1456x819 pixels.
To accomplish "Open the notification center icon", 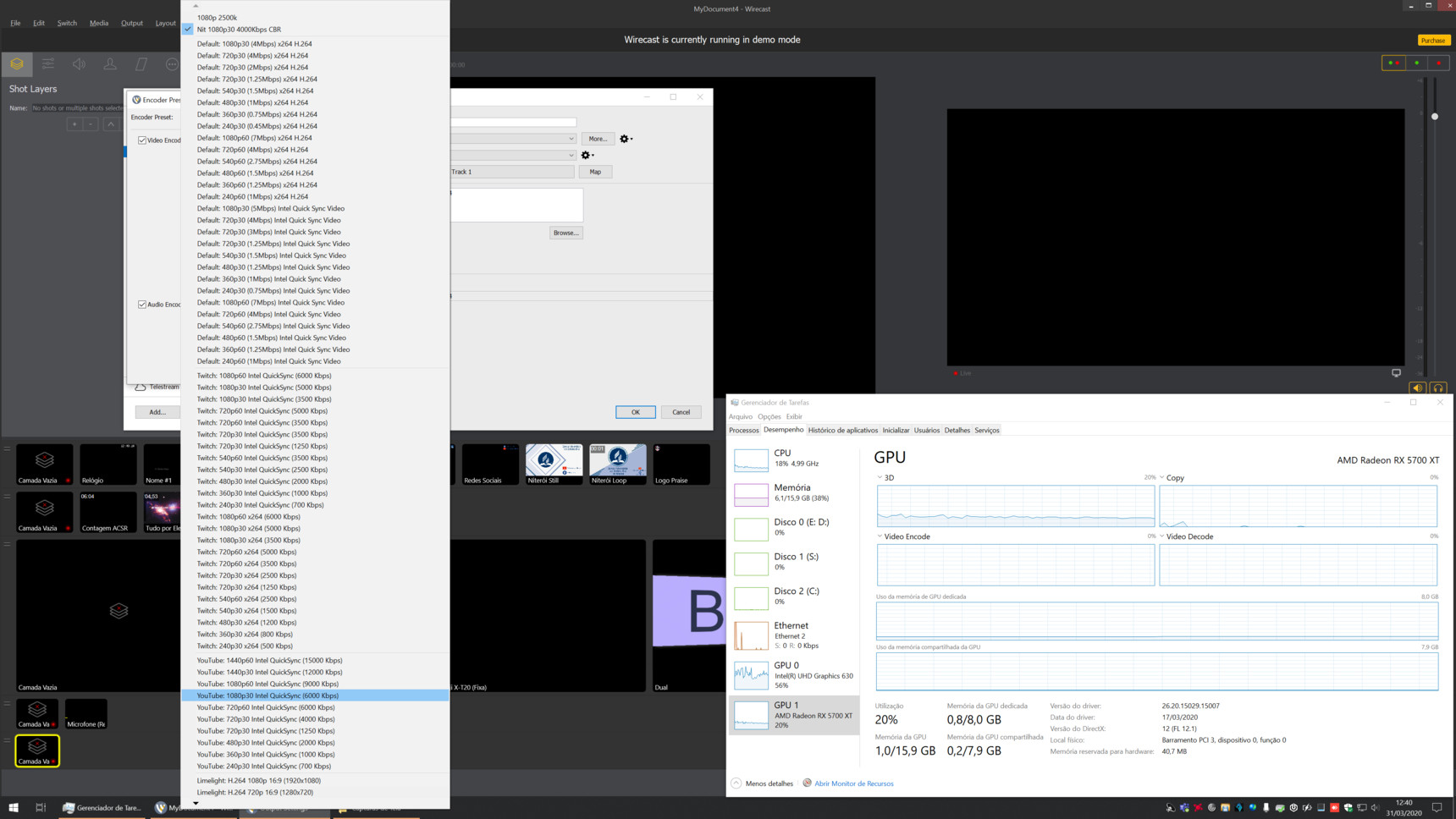I will tap(1437, 808).
